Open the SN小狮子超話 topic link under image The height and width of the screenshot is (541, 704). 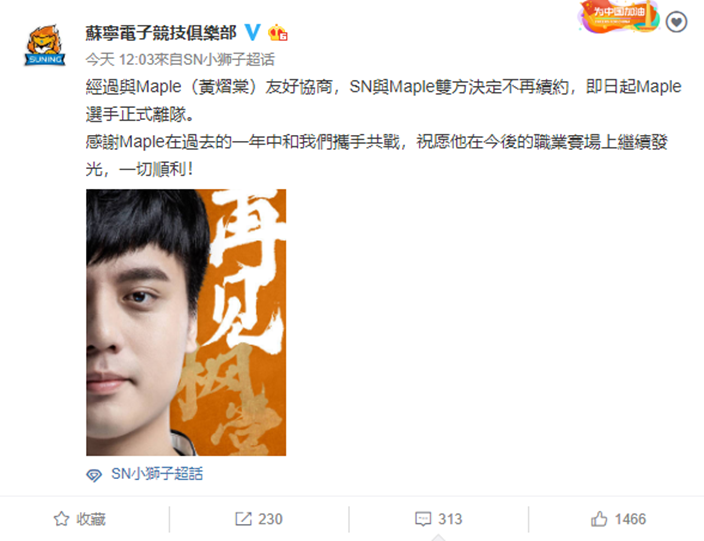tap(157, 474)
